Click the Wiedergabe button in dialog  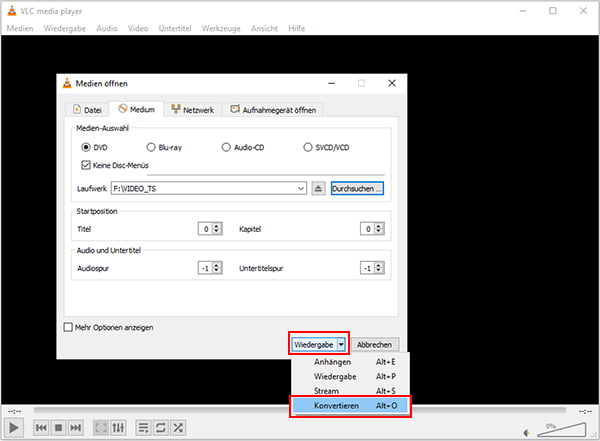tap(314, 345)
